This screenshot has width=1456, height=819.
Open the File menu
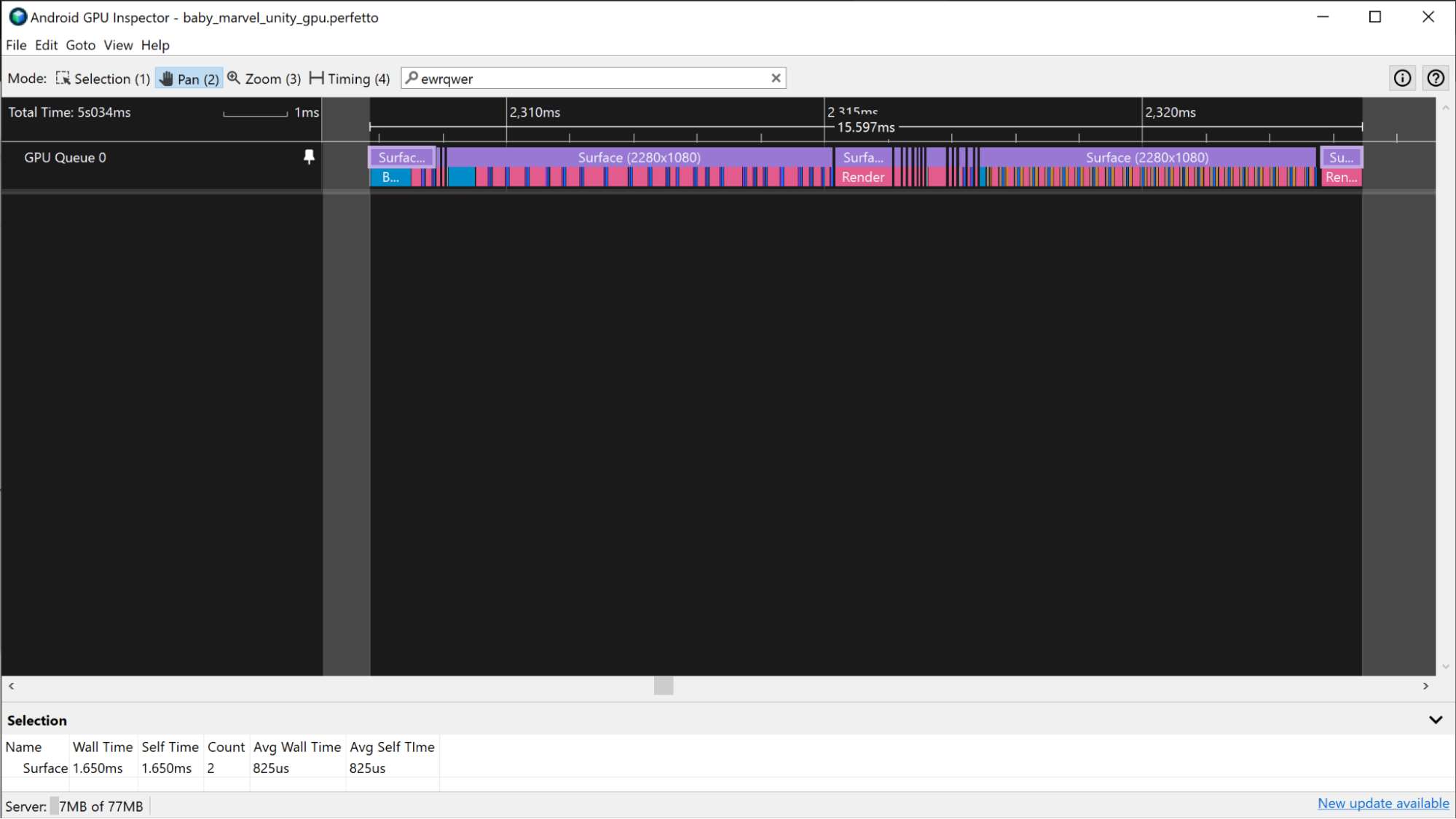click(x=16, y=44)
